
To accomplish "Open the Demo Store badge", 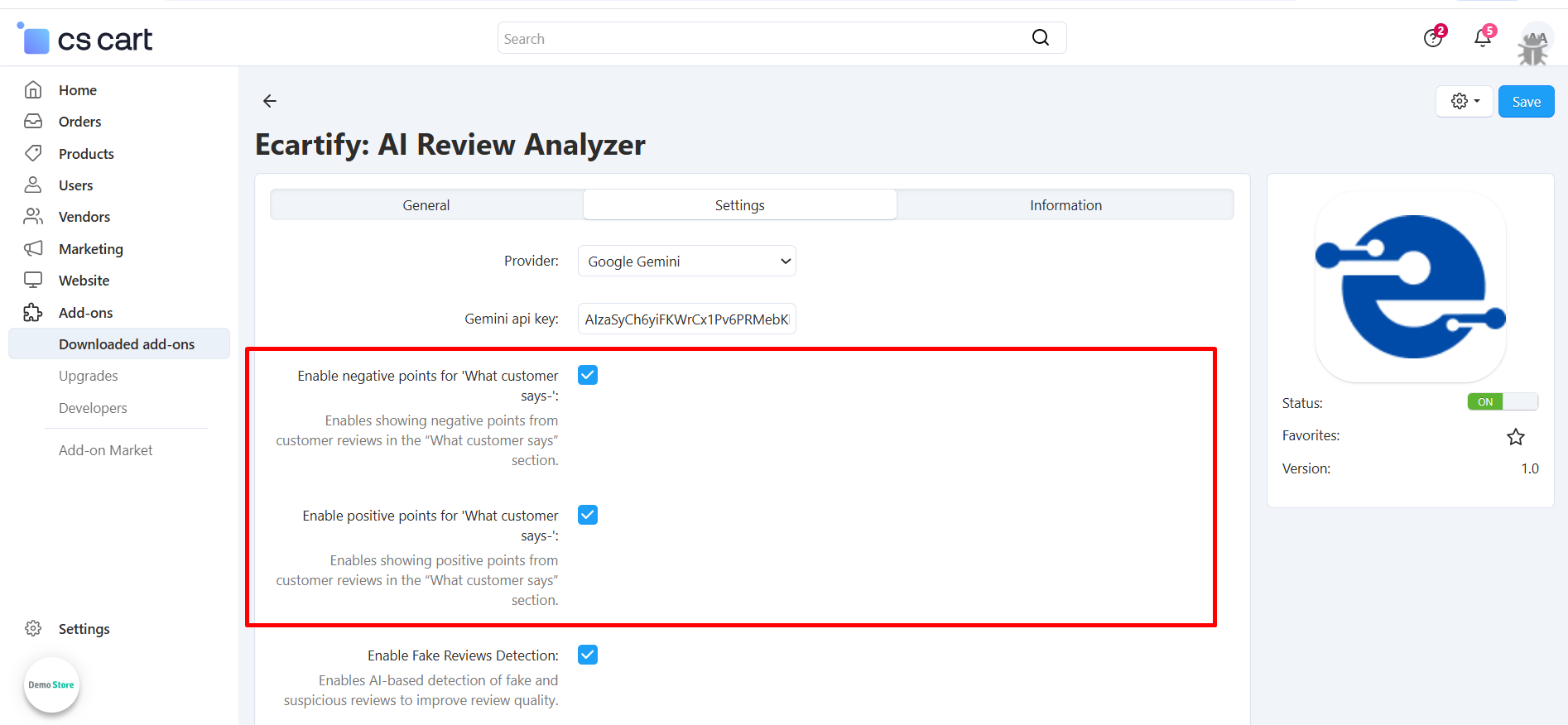I will click(51, 684).
